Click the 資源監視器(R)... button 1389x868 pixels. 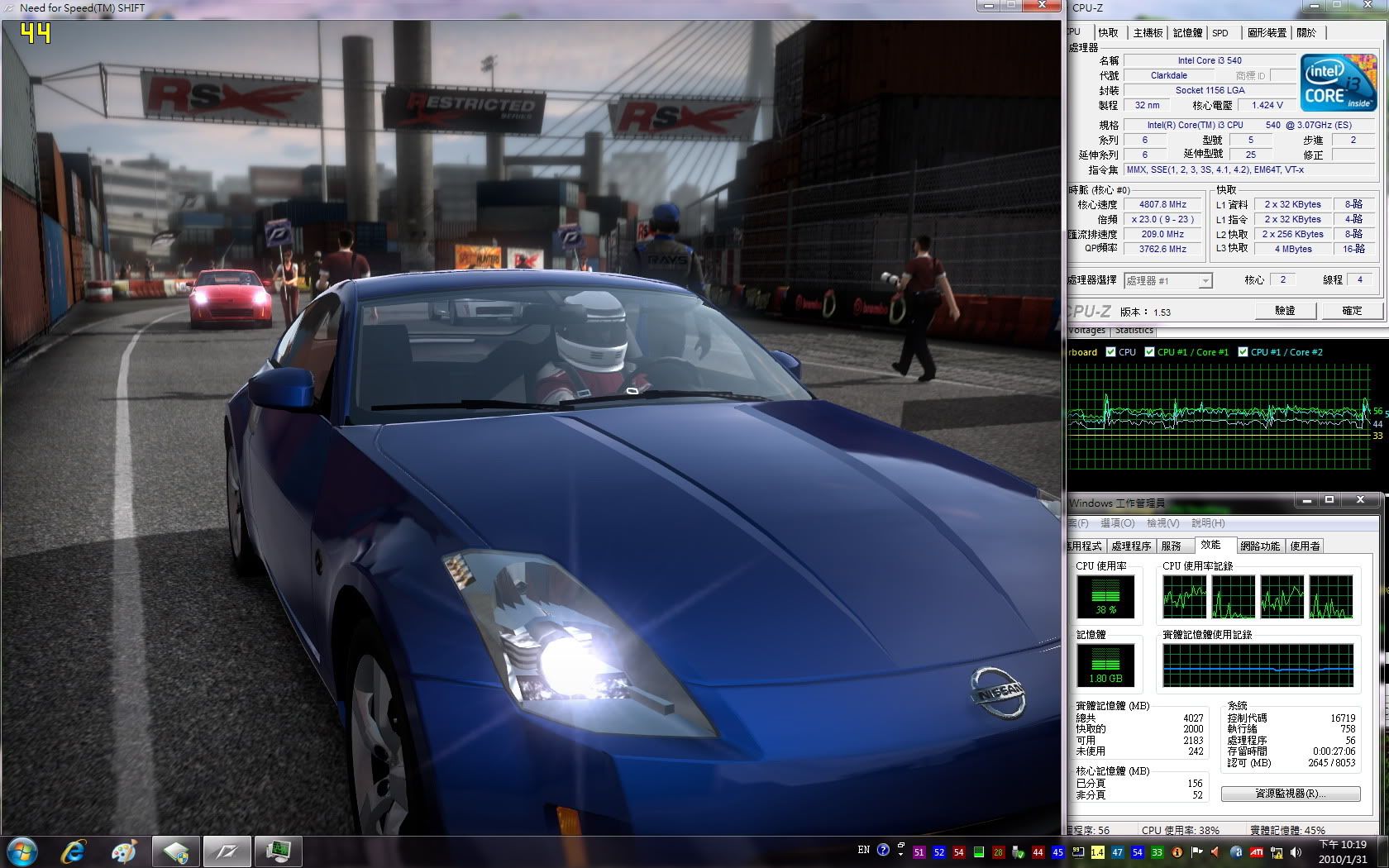[x=1291, y=794]
